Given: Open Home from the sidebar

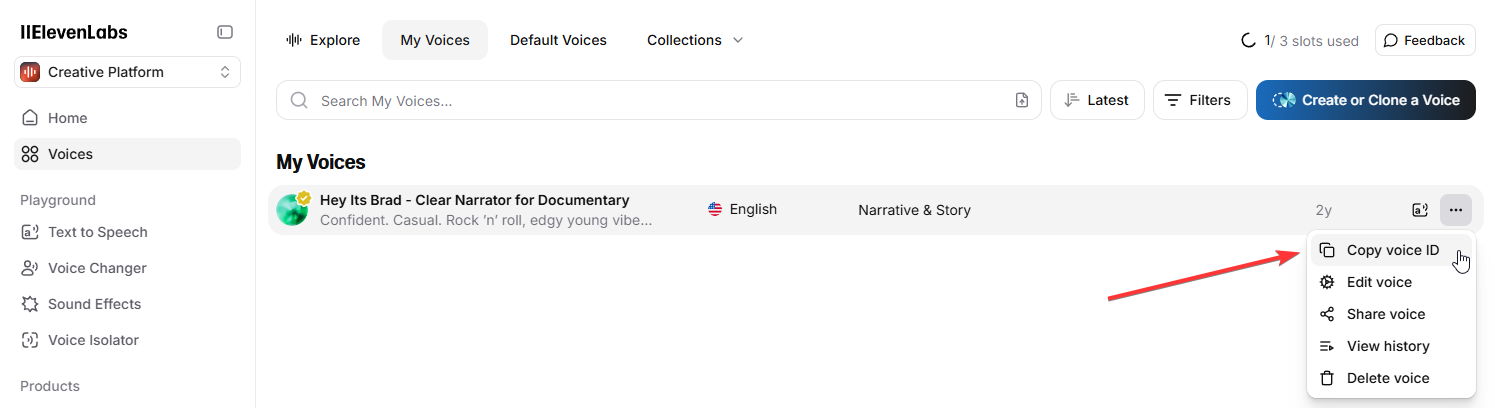Looking at the screenshot, I should point(68,118).
